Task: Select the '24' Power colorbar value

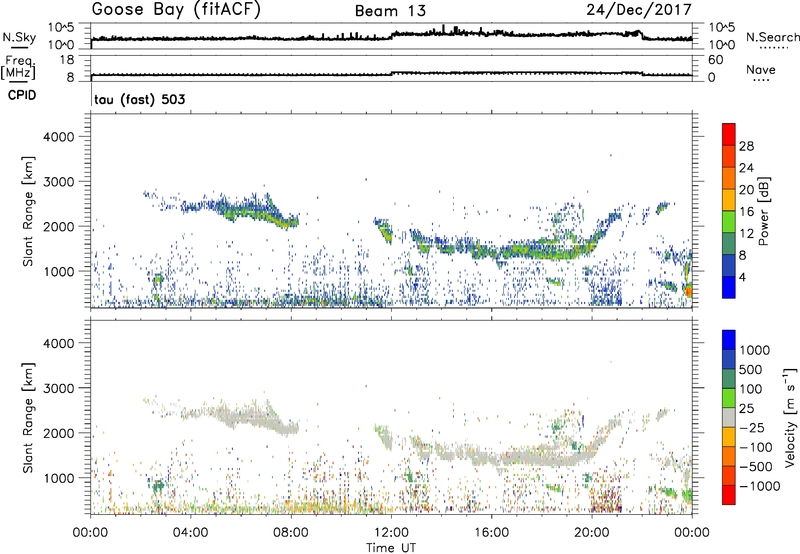Action: (746, 168)
